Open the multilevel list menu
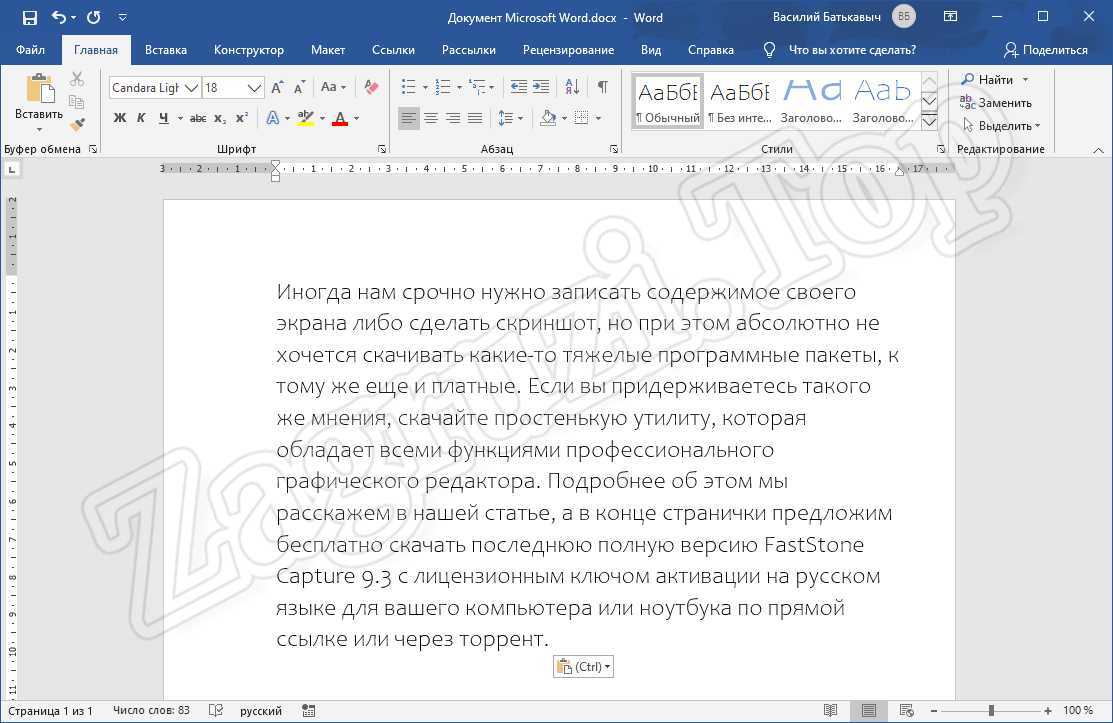Screen dimensions: 1113x723 point(481,87)
